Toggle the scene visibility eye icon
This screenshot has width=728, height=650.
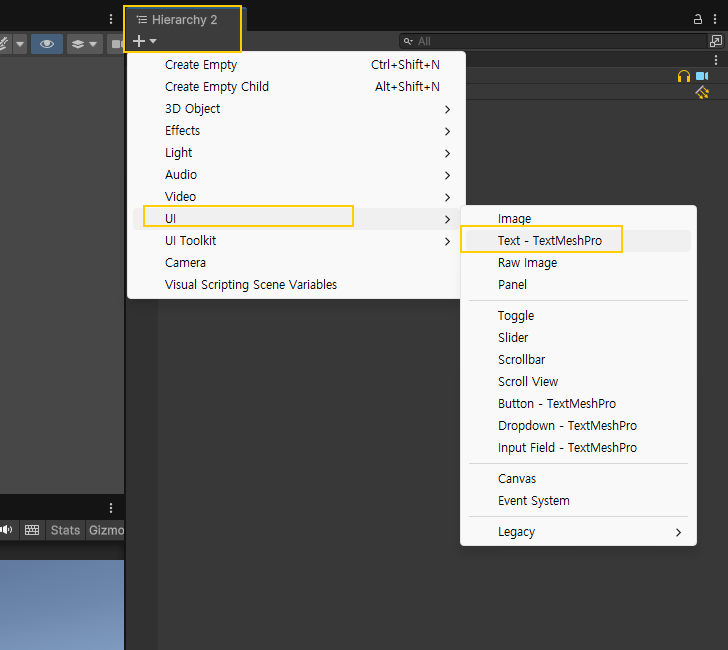[46, 44]
